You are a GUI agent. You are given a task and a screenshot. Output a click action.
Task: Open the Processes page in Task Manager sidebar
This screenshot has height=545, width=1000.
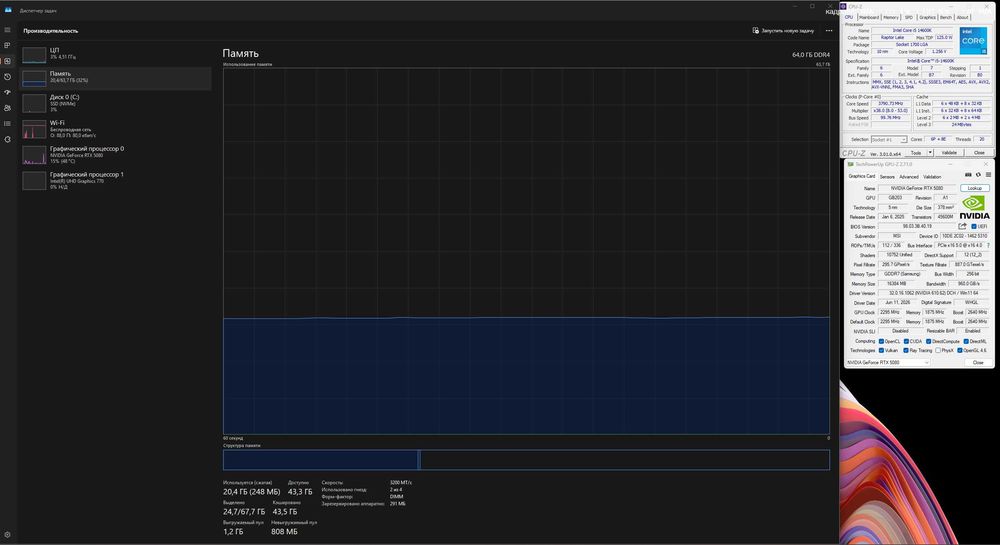[8, 45]
